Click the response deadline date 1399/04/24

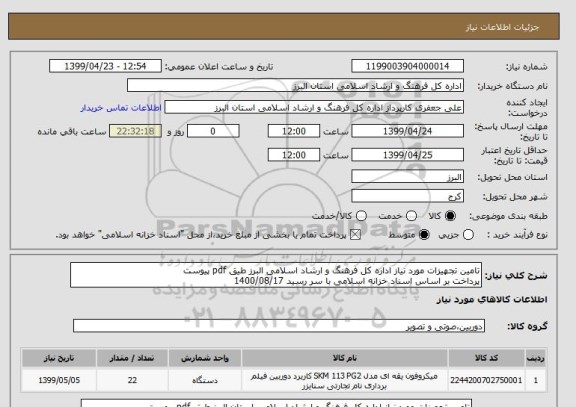407,131
